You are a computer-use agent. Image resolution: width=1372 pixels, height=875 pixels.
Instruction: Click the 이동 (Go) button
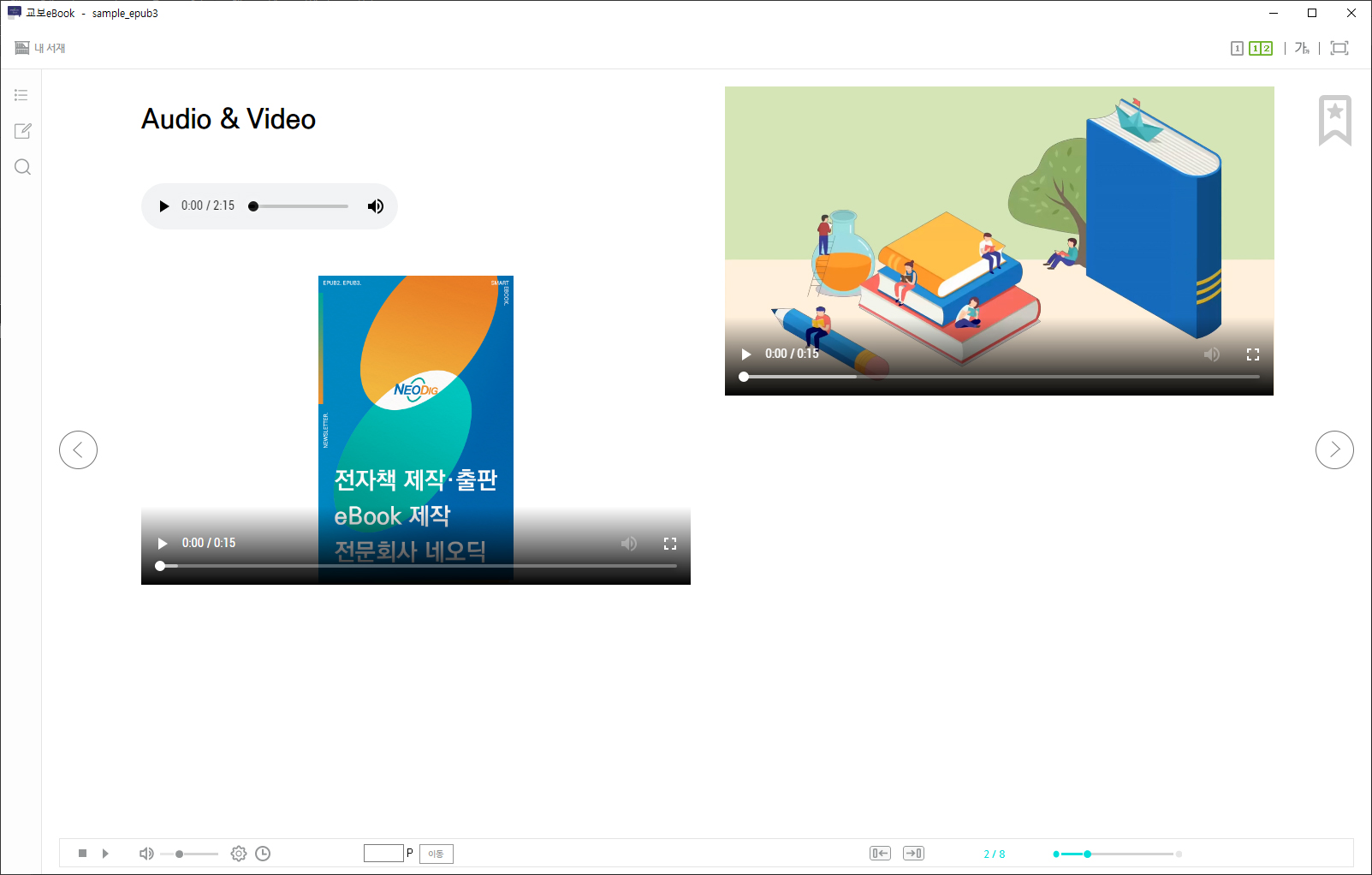(x=437, y=854)
